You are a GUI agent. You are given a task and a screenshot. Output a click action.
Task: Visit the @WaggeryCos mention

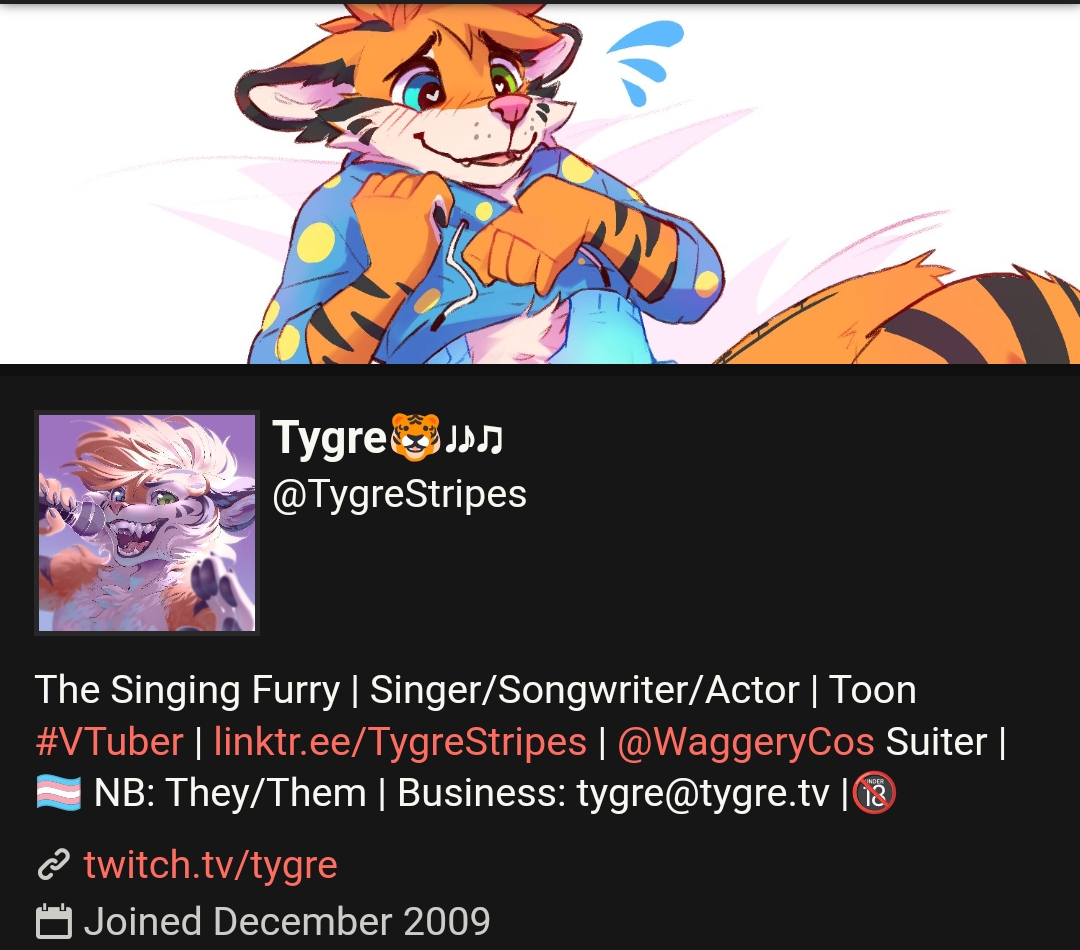746,741
